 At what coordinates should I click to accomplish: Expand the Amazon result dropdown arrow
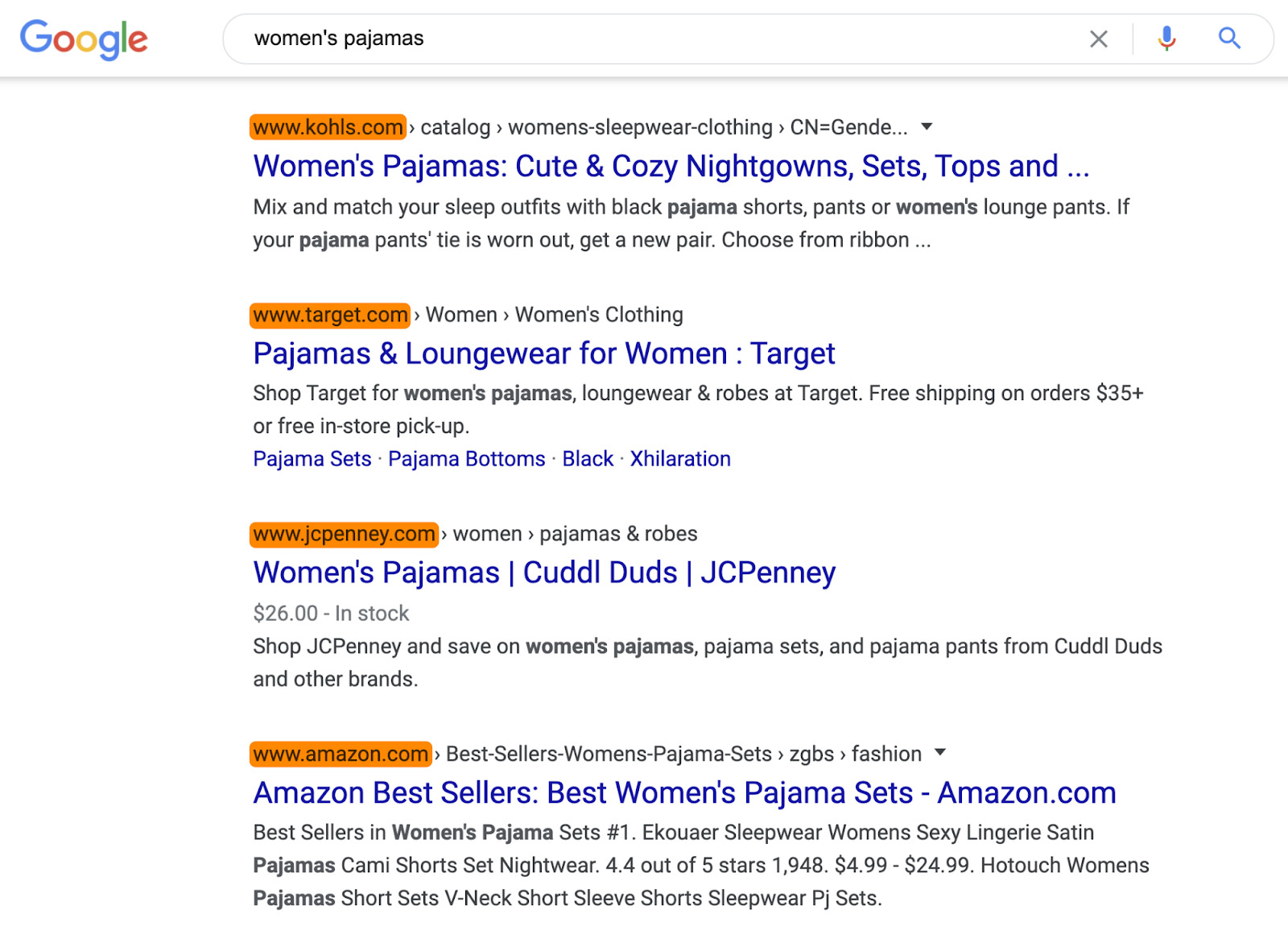click(x=939, y=753)
